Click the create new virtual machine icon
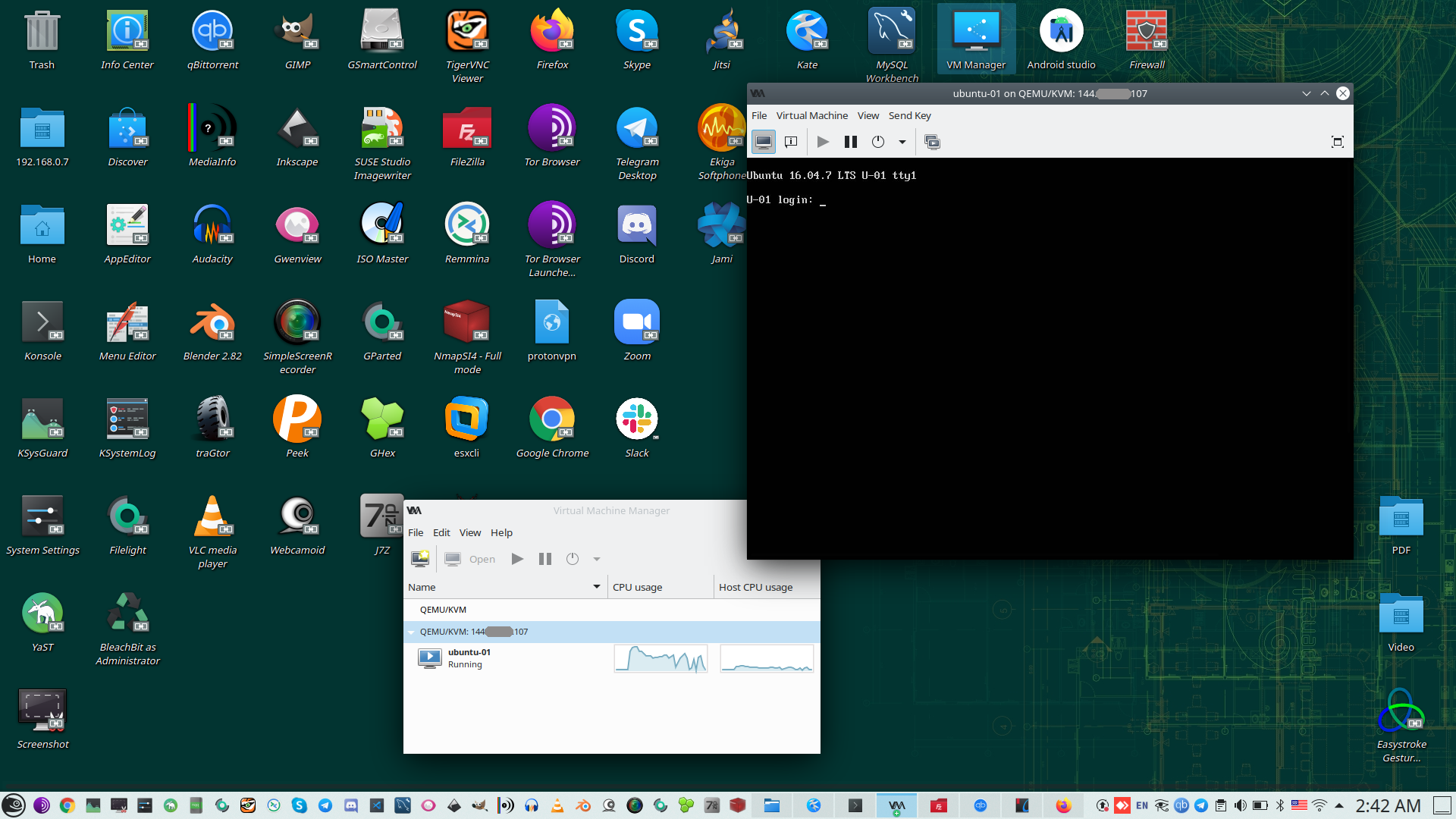 [420, 559]
